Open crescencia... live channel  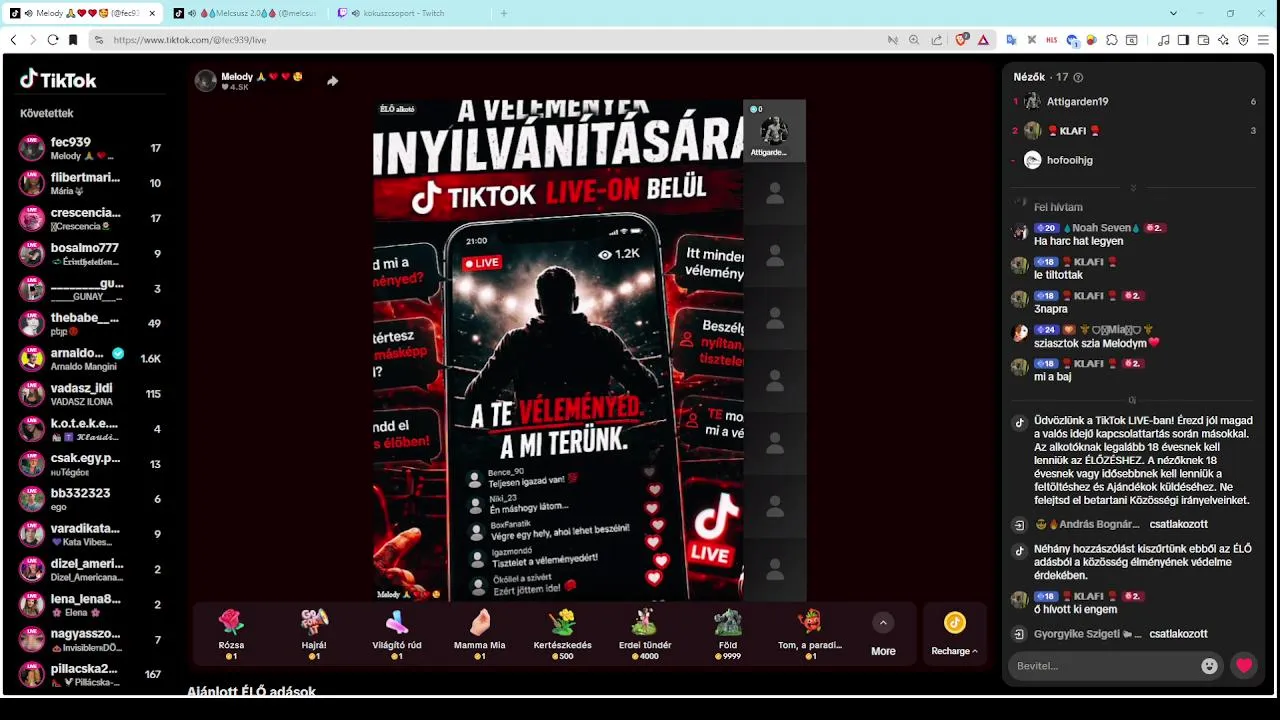[91, 218]
